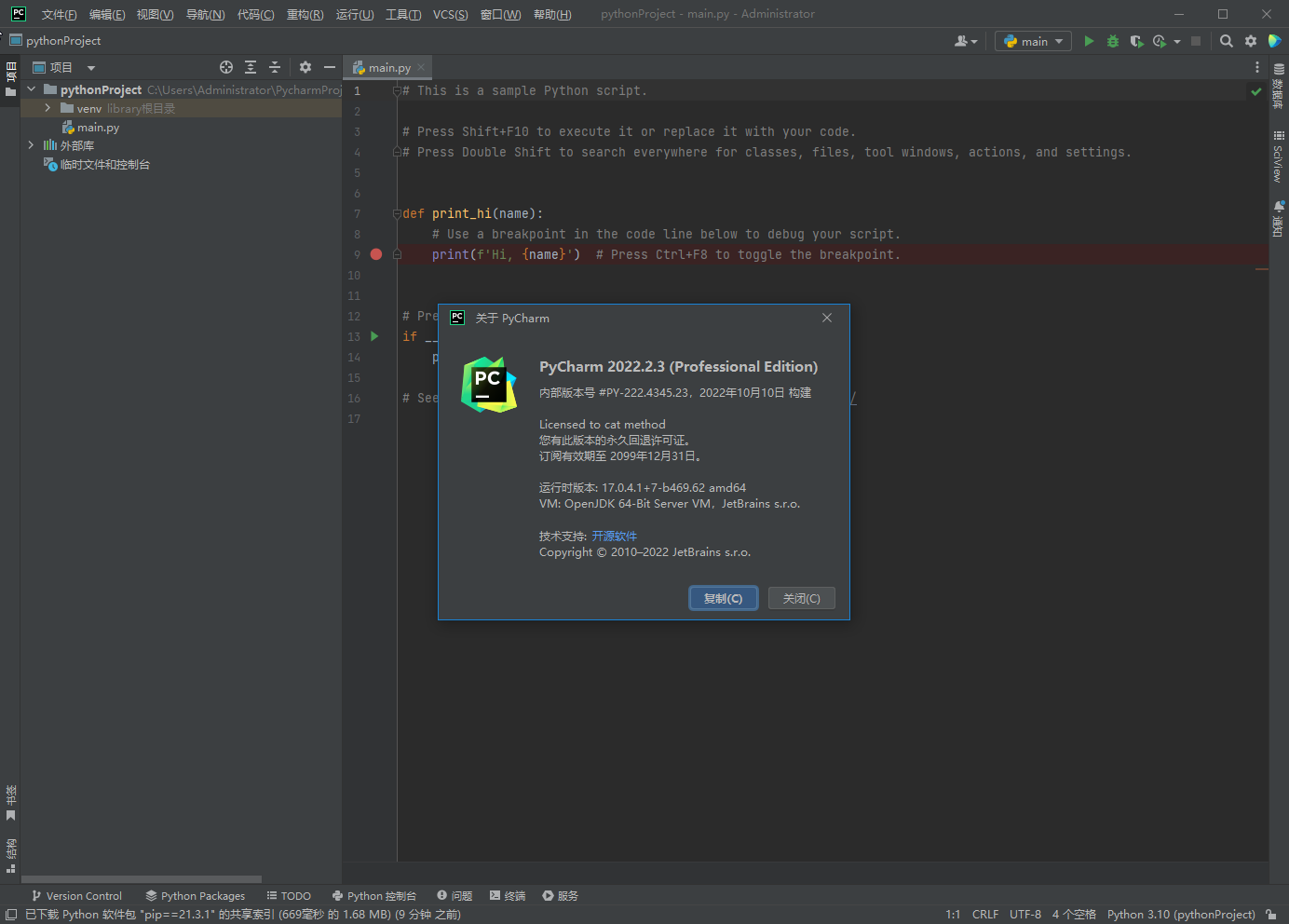Open the main run configuration dropdown
The image size is (1289, 924).
pos(1032,41)
